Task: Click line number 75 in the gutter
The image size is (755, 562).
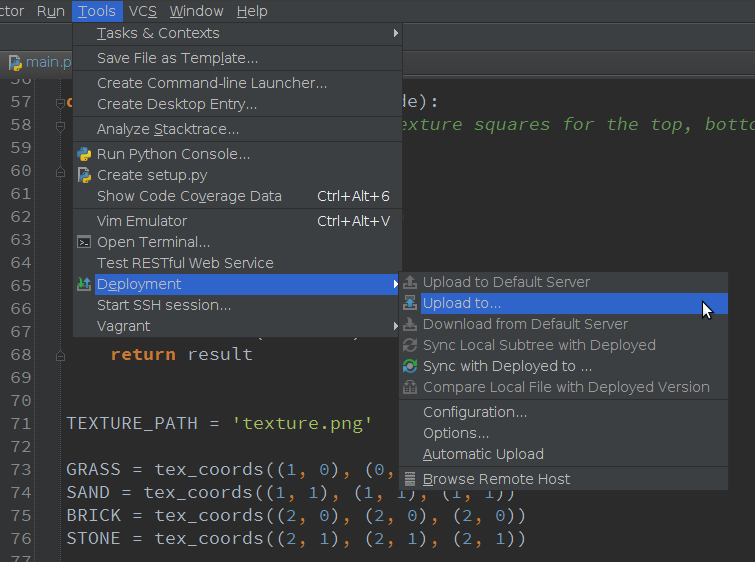Action: click(21, 516)
